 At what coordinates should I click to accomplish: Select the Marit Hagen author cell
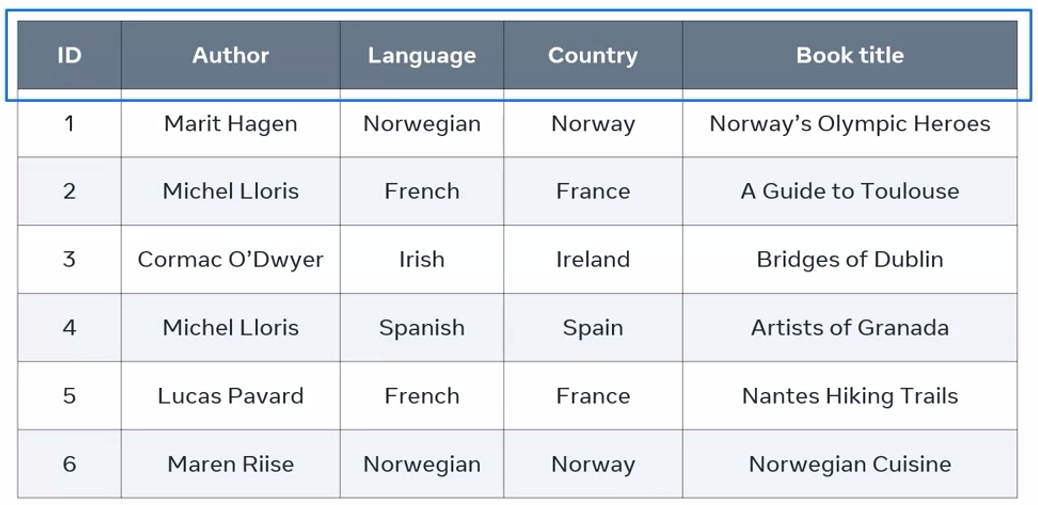(231, 124)
